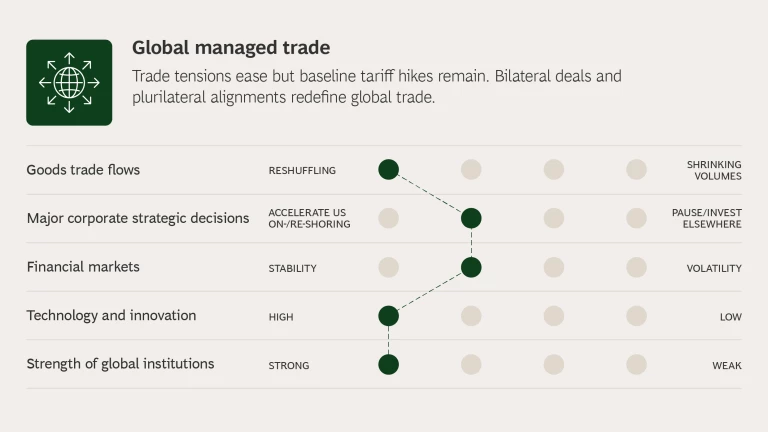This screenshot has height=432, width=768.
Task: Select filled first dot in Technology and innovation row
Action: (x=389, y=316)
